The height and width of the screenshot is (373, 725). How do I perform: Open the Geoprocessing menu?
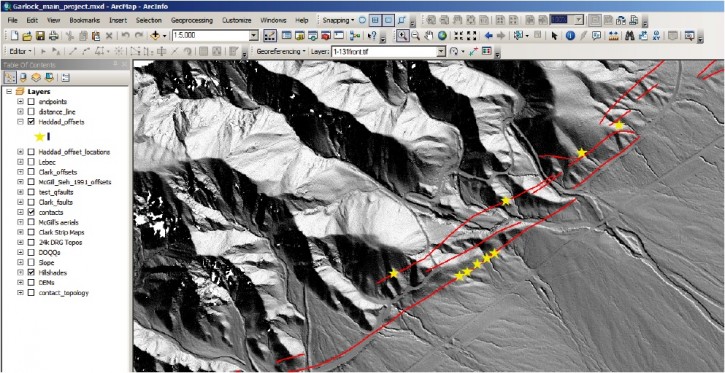click(x=191, y=20)
